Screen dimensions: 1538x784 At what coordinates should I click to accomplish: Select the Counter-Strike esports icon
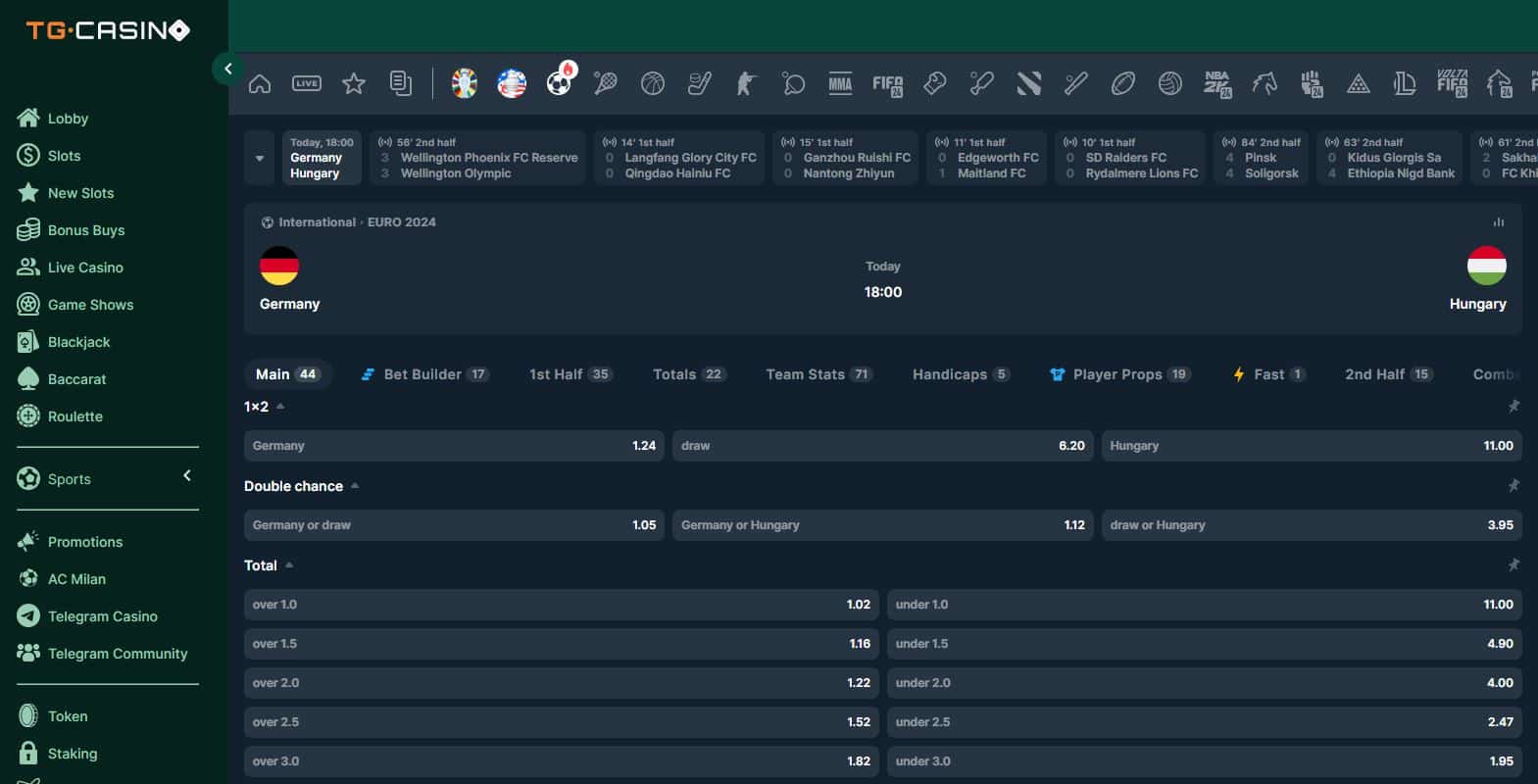tap(747, 83)
